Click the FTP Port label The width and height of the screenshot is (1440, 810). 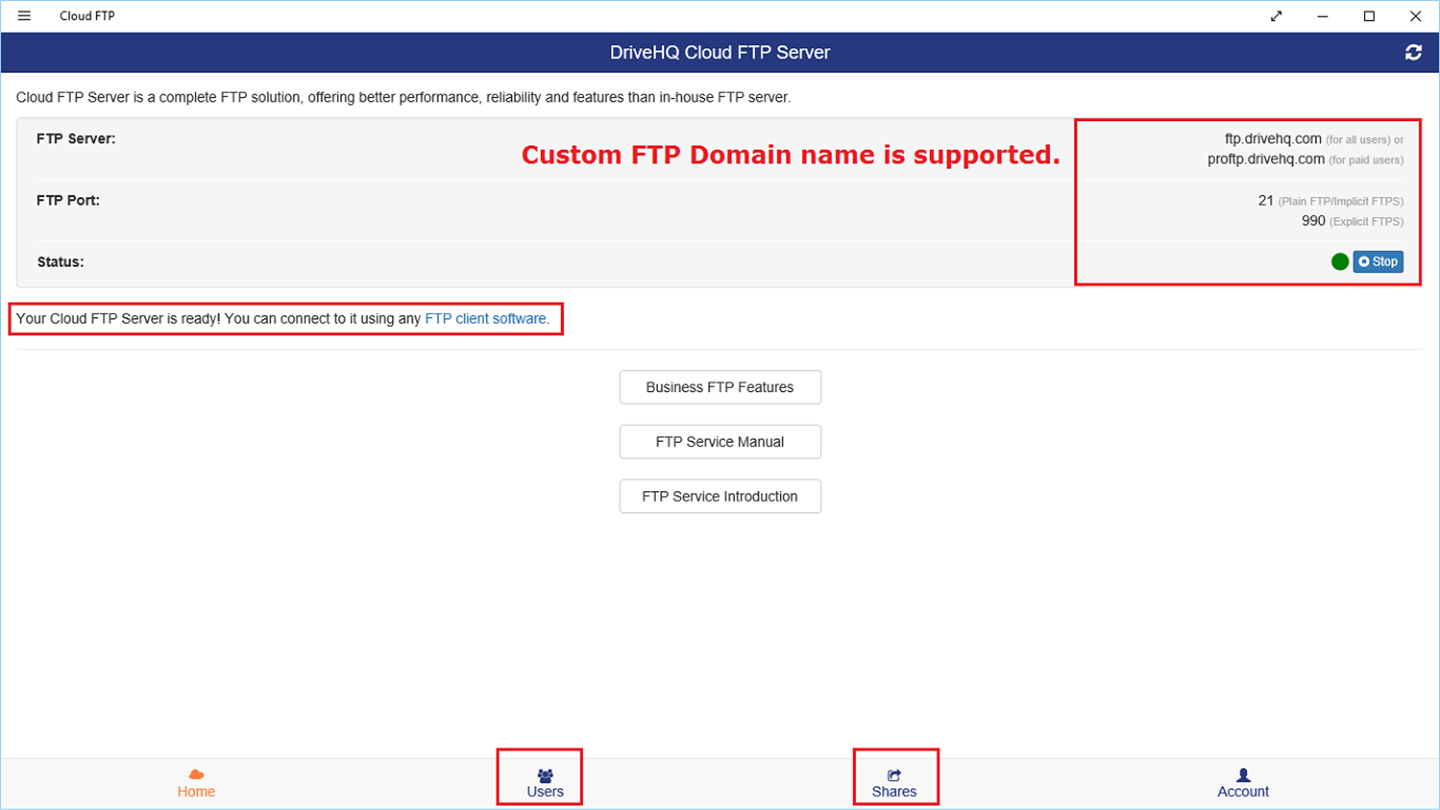click(68, 200)
